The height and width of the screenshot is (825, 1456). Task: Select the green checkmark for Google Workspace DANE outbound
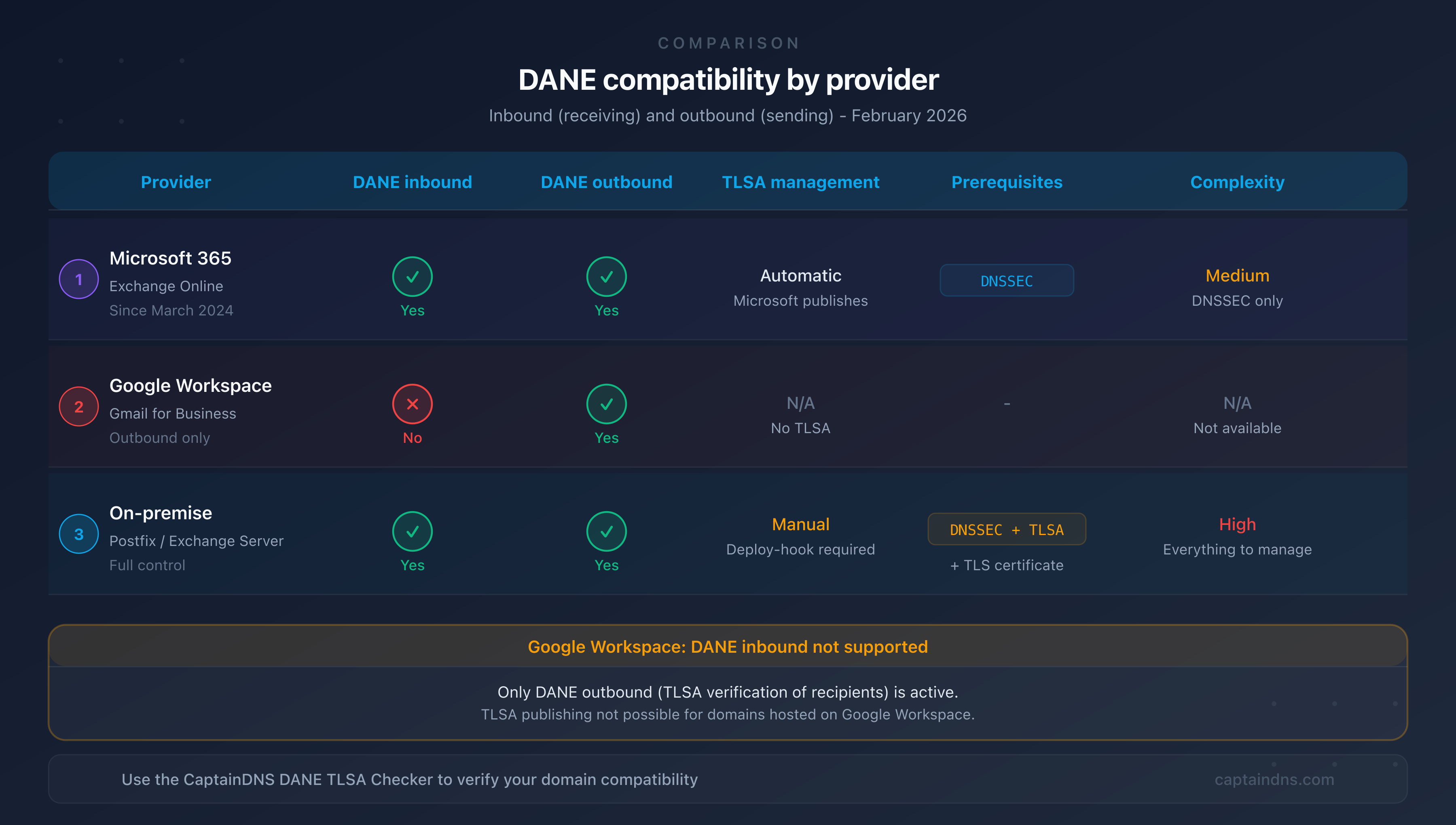coord(606,404)
